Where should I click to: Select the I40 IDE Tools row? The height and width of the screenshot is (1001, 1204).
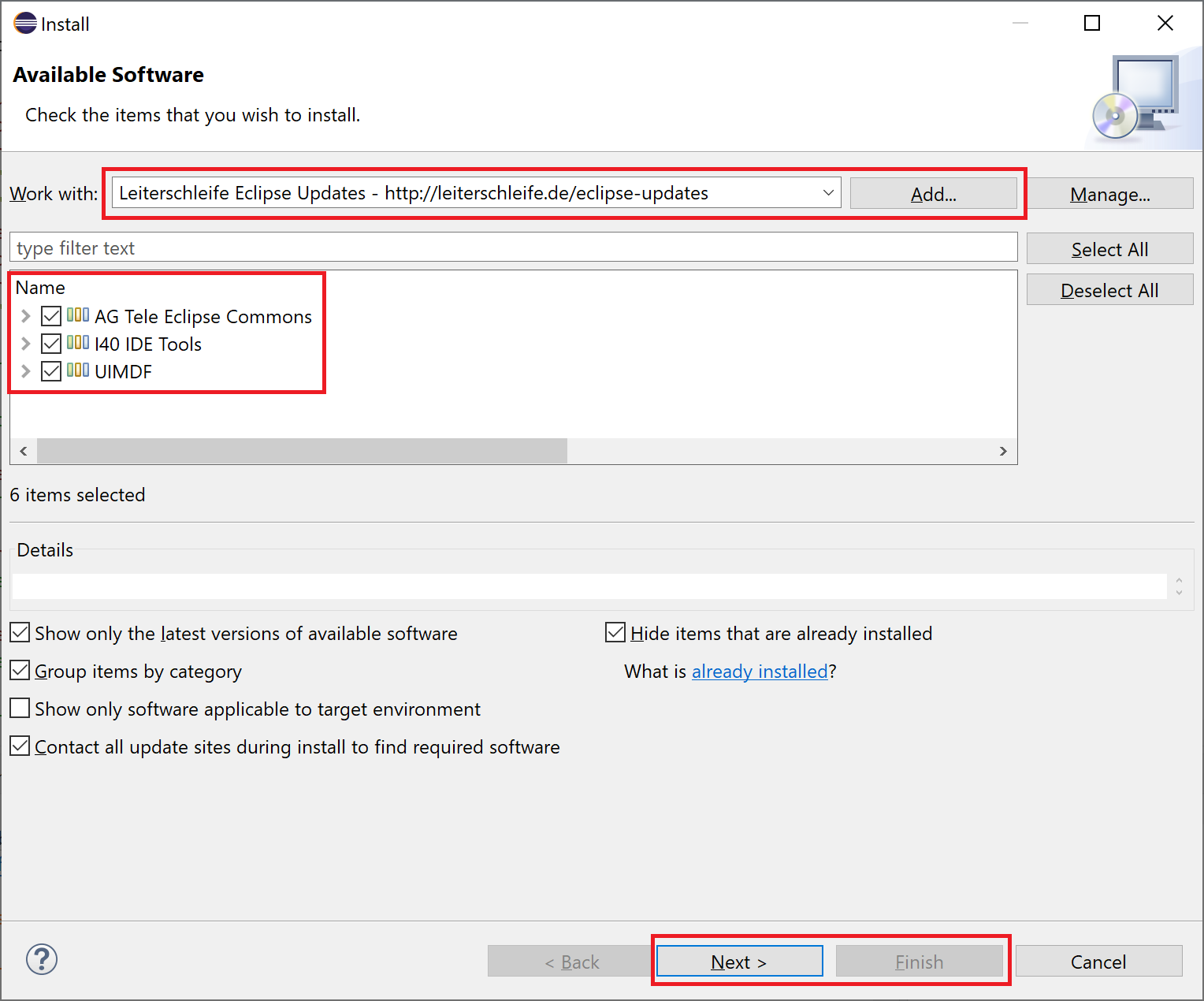pyautogui.click(x=148, y=344)
